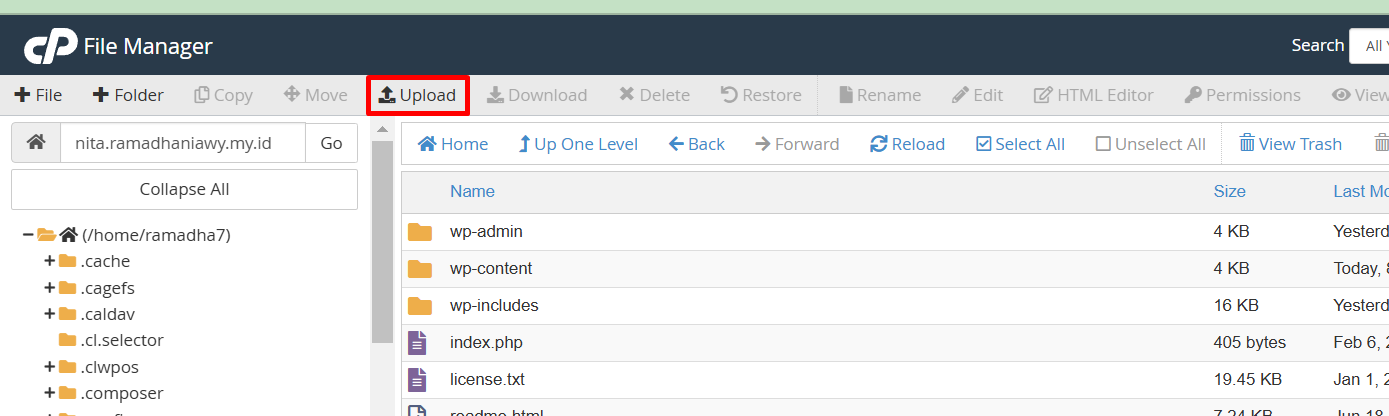
Task: Click the index.php file icon
Action: coord(418,343)
